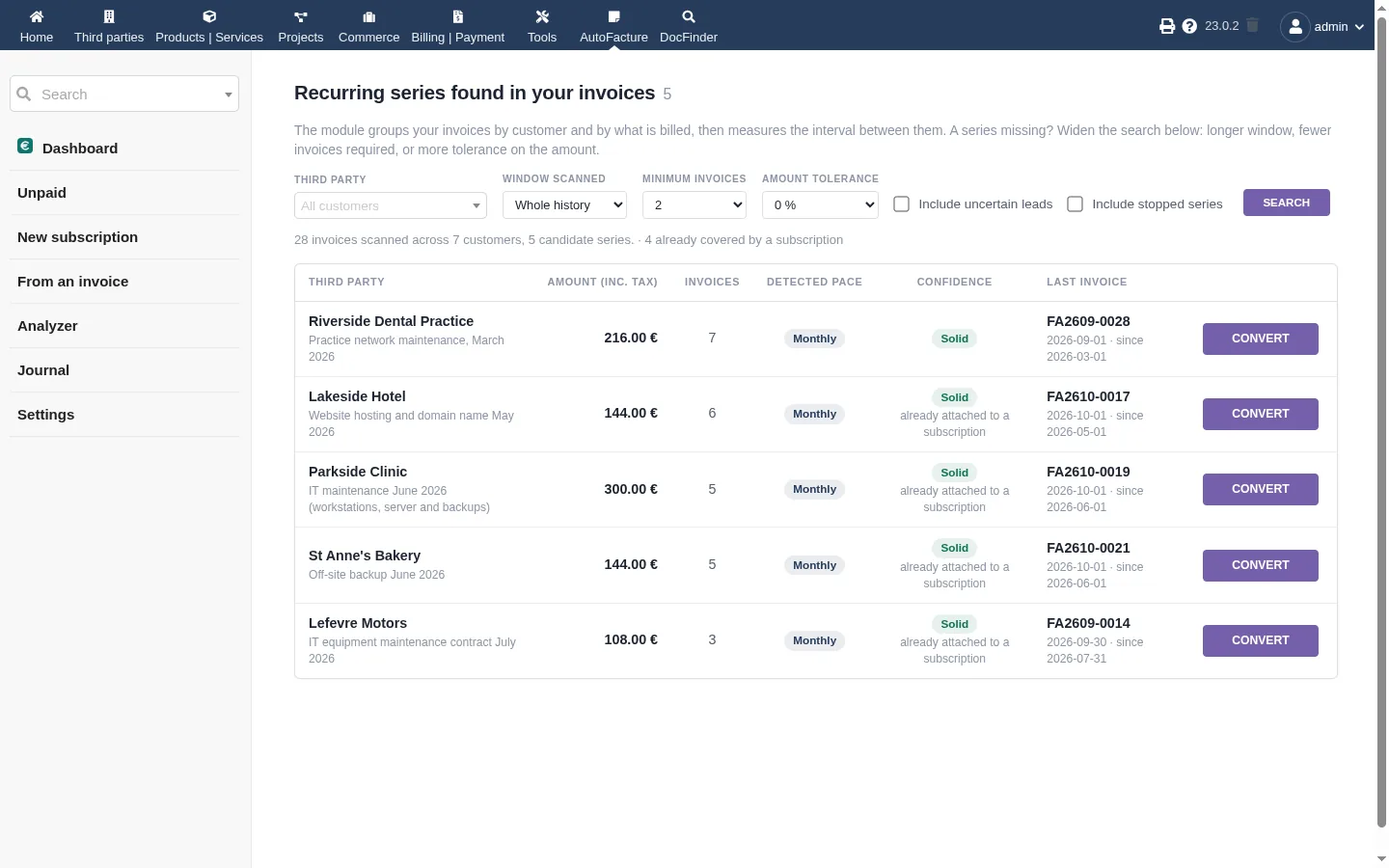Focus the sidebar Search input field
The height and width of the screenshot is (868, 1389).
click(124, 94)
